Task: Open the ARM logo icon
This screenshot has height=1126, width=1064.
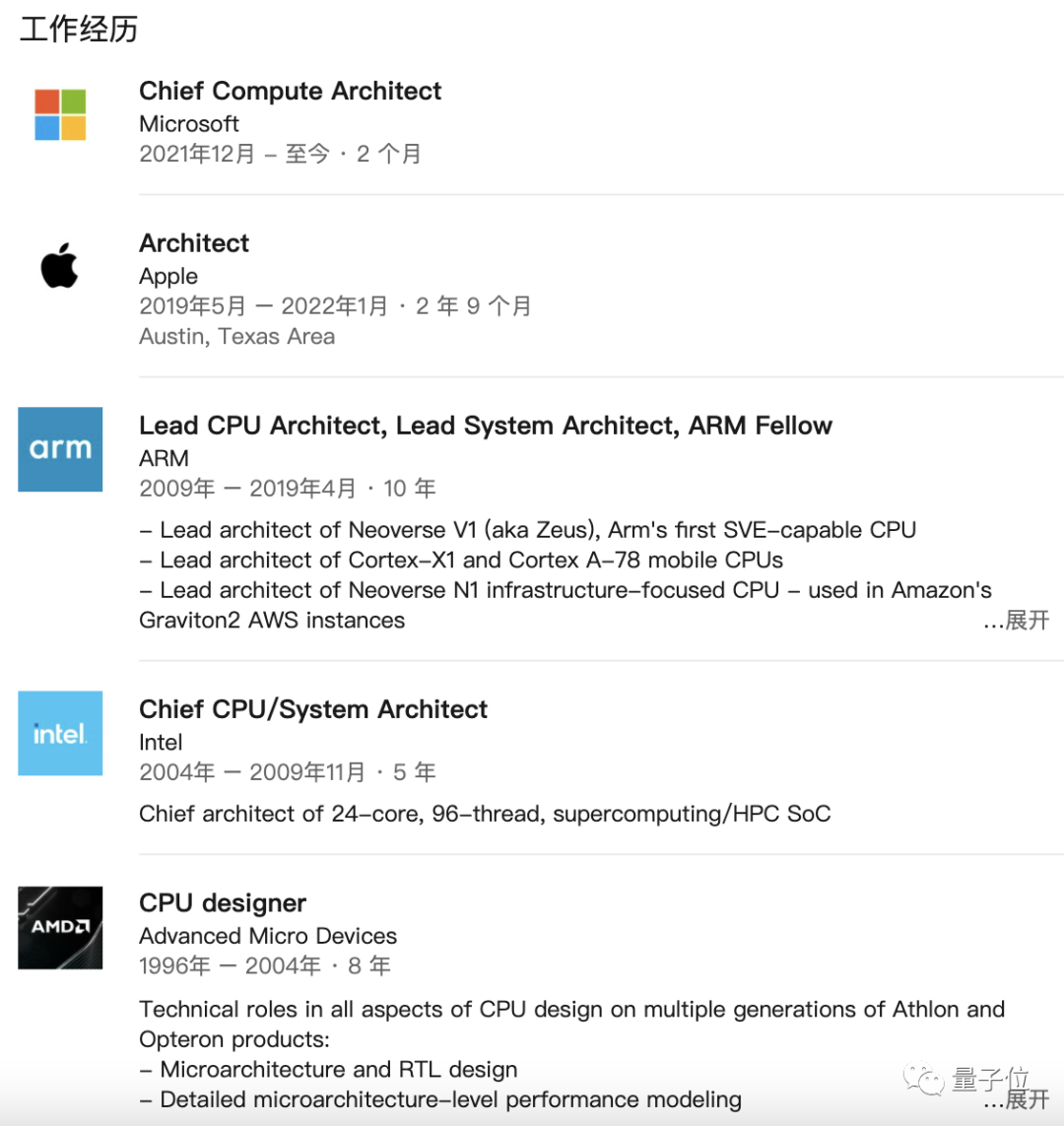Action: click(x=60, y=449)
